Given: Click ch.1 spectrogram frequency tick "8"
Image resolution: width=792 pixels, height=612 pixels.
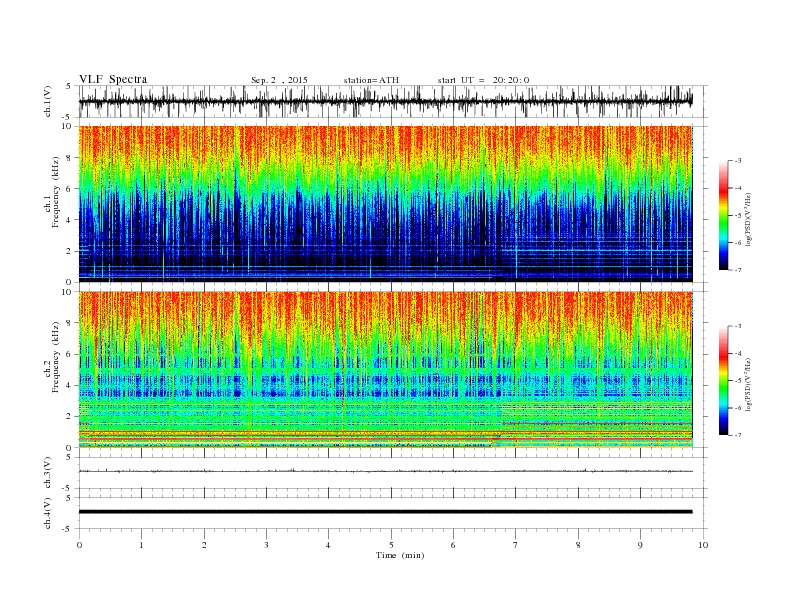Looking at the screenshot, I should coord(69,158).
